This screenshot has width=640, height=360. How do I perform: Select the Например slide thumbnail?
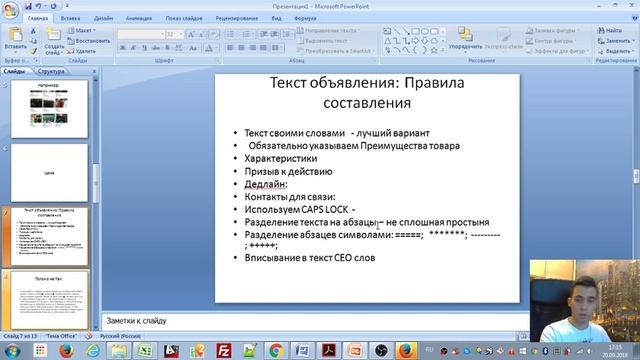pyautogui.click(x=49, y=109)
